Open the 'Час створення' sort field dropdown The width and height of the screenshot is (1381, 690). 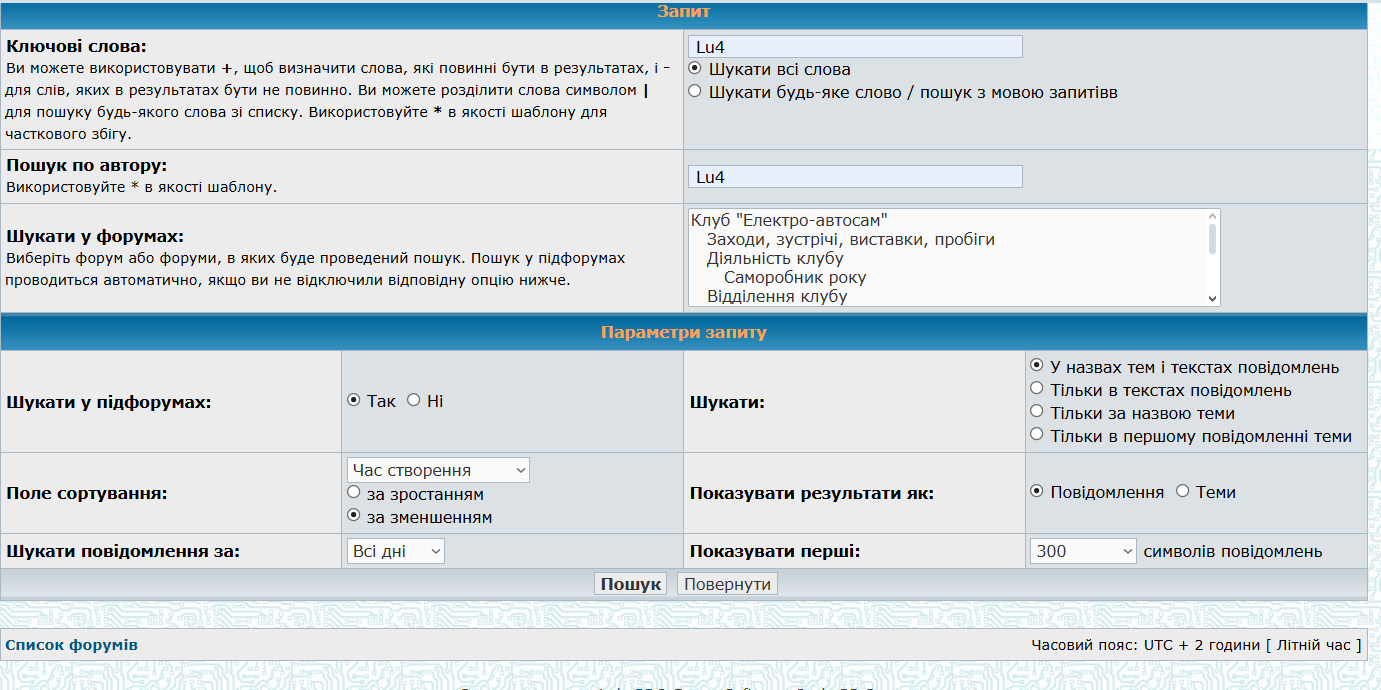click(438, 470)
